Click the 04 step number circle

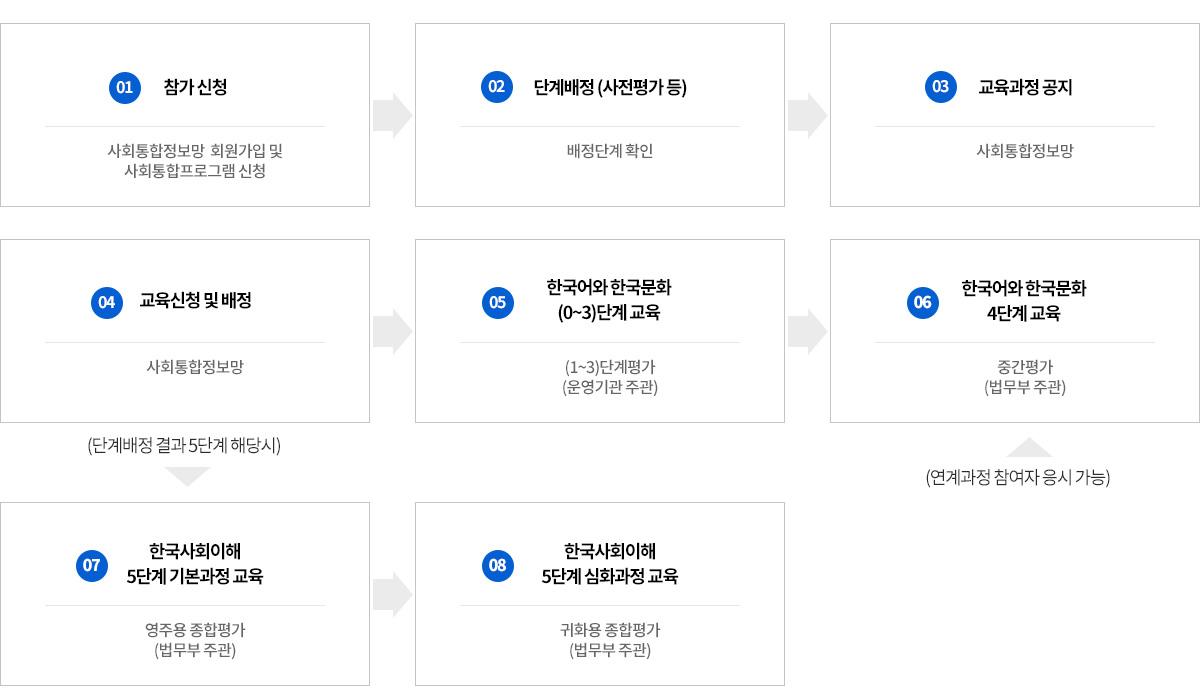click(x=106, y=303)
